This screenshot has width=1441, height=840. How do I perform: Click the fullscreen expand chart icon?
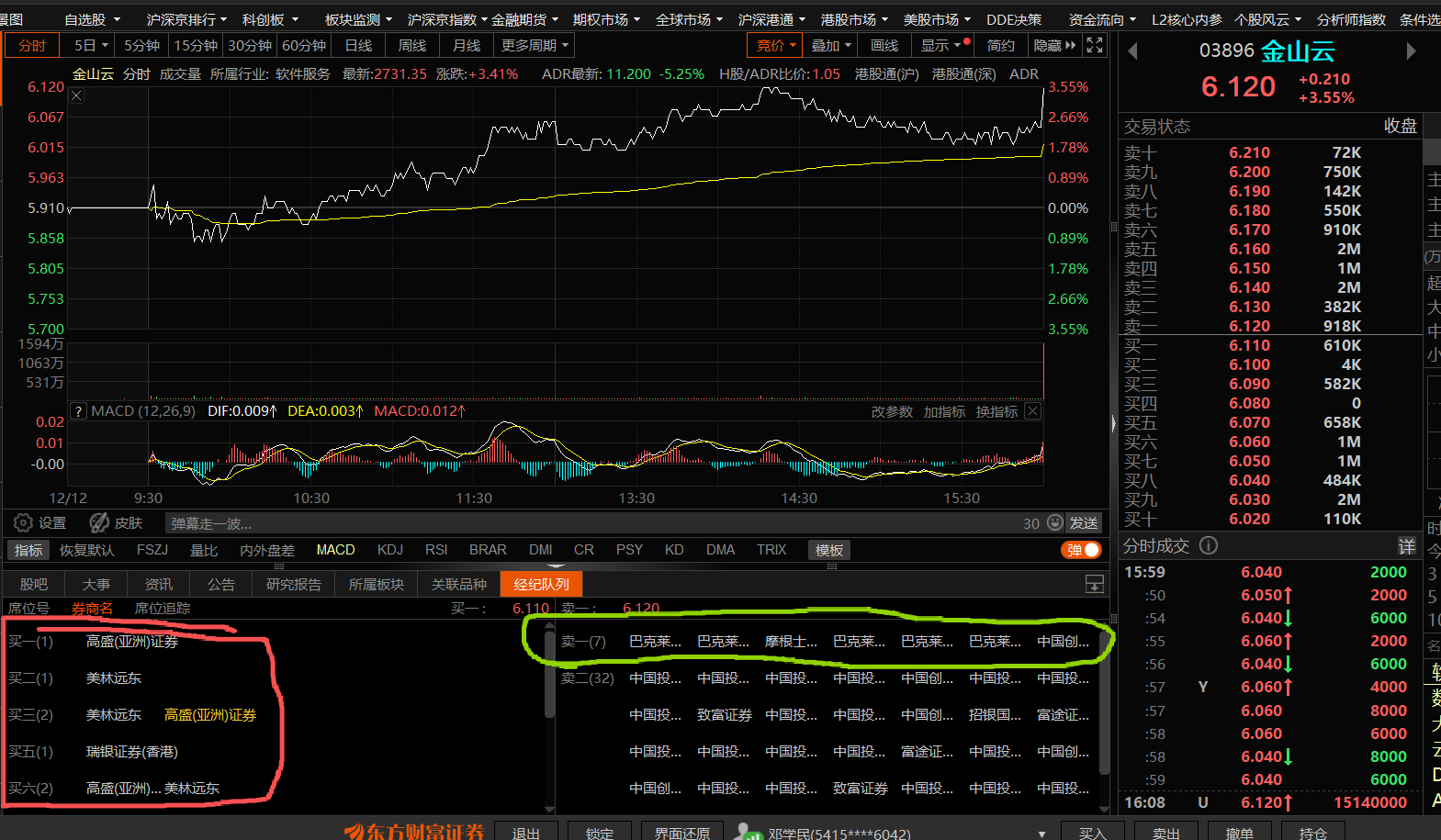coord(1095,45)
